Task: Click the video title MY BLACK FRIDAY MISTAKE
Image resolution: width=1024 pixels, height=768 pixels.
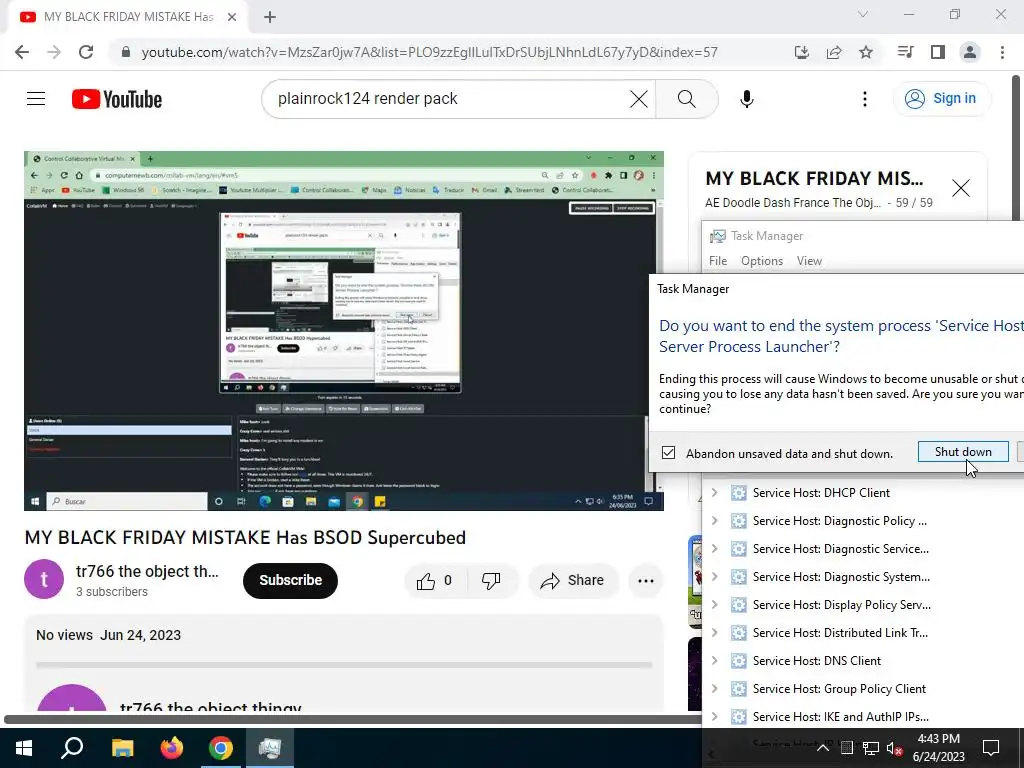Action: point(245,537)
